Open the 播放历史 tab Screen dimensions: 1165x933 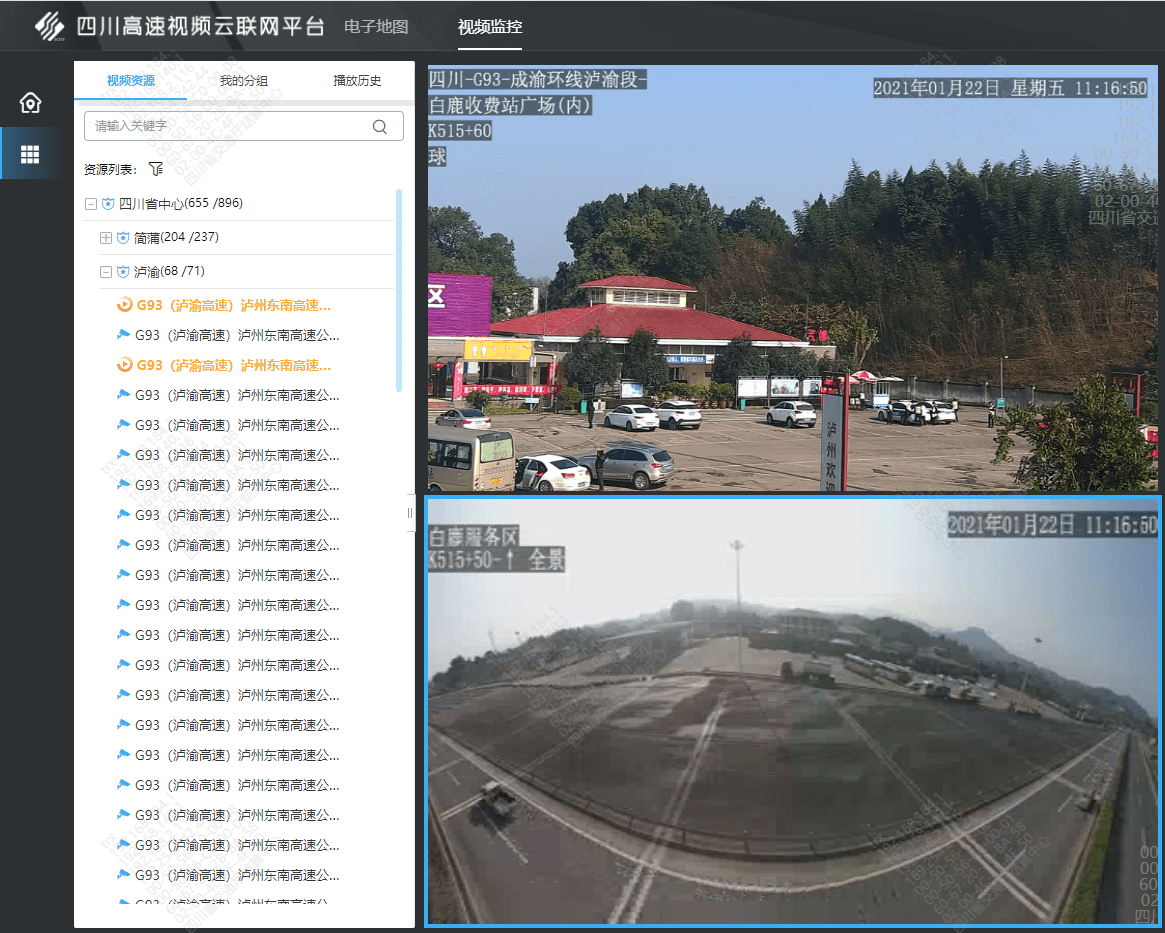coord(357,81)
